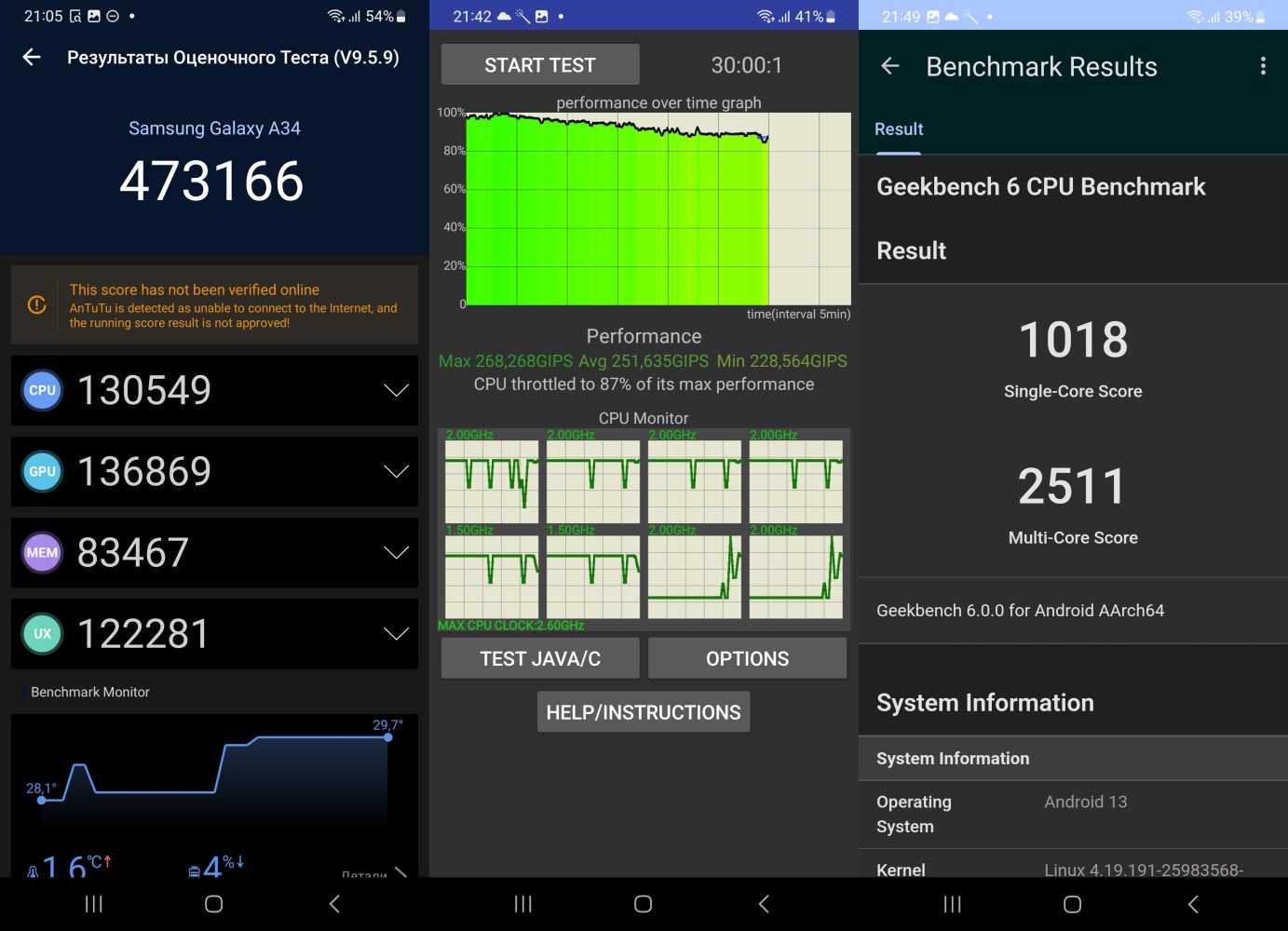The width and height of the screenshot is (1288, 931).
Task: Open the three-dot overflow menu in Geekbench
Action: (x=1263, y=66)
